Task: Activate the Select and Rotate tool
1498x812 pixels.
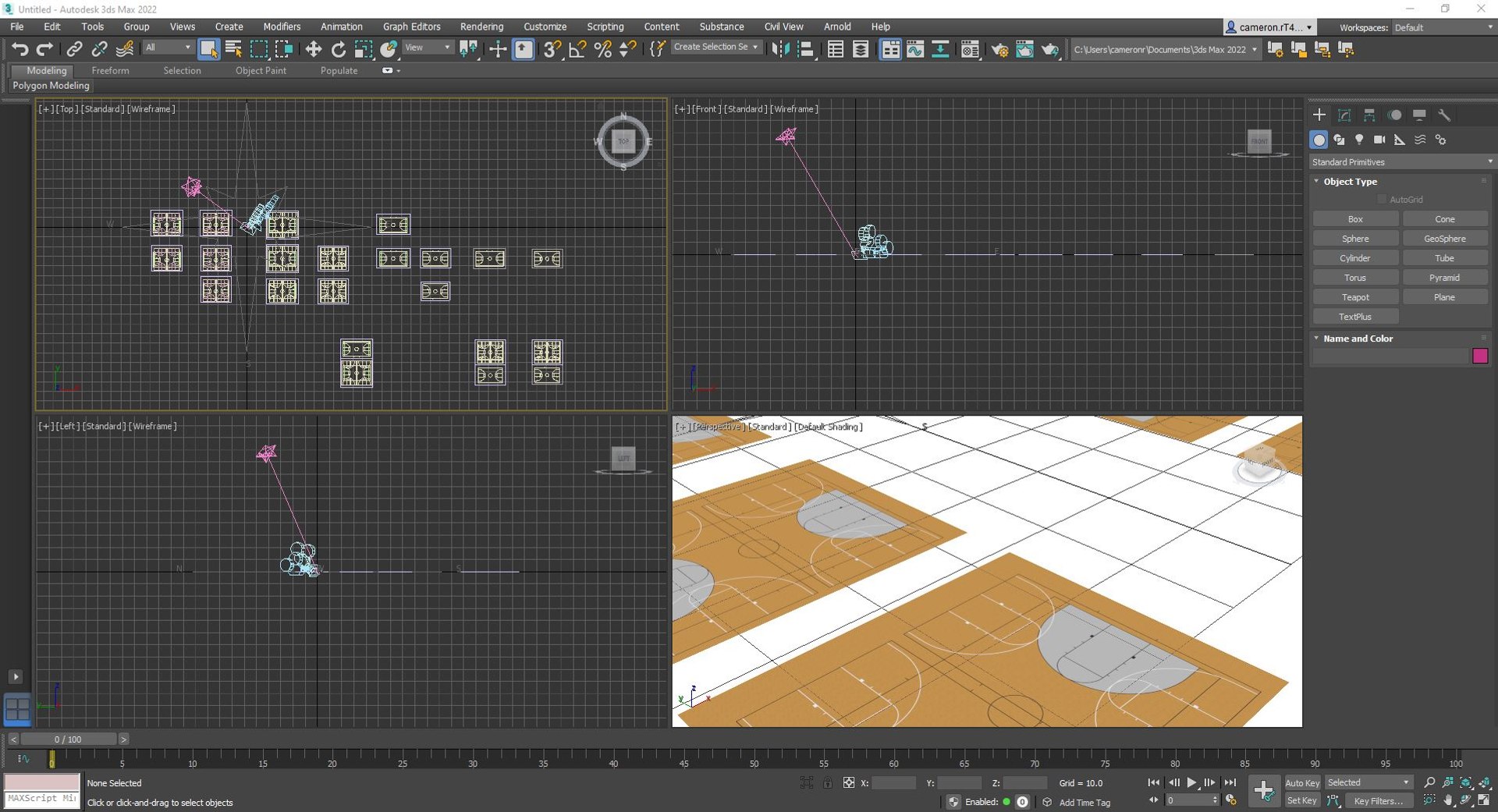Action: pyautogui.click(x=339, y=49)
